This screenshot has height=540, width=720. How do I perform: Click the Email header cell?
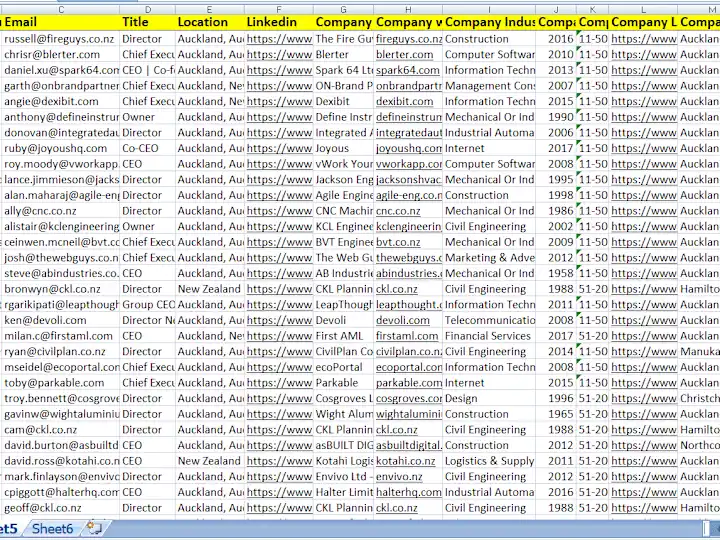coord(61,22)
